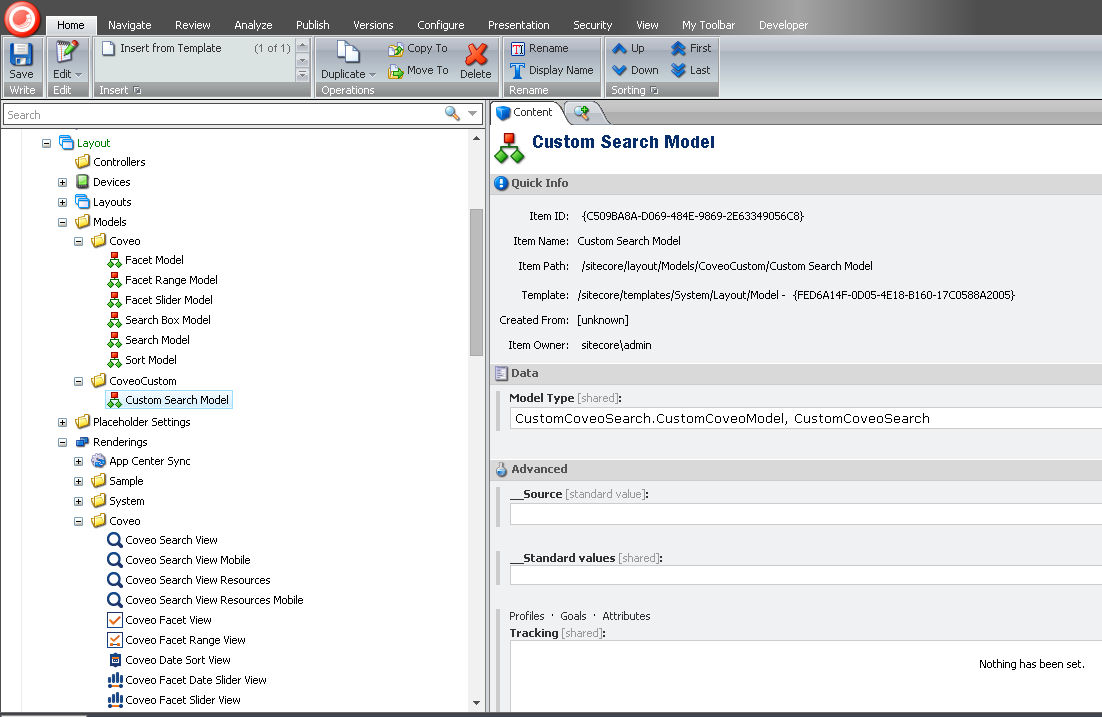This screenshot has height=717, width=1102.
Task: Click the Devices tree icon
Action: point(82,182)
